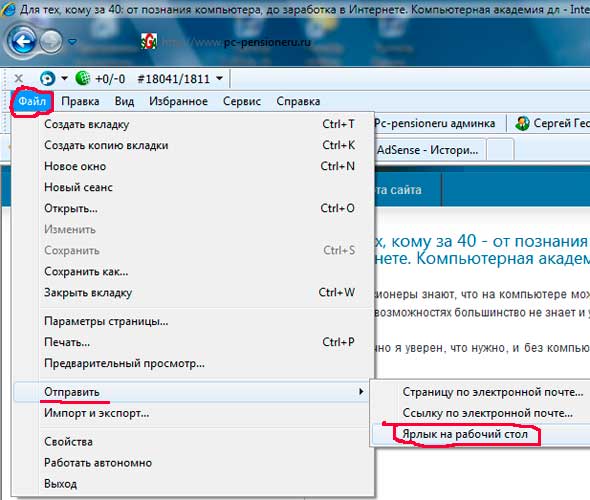This screenshot has width=590, height=500.
Task: Click the user icon beside Сергей tab
Action: pos(522,123)
